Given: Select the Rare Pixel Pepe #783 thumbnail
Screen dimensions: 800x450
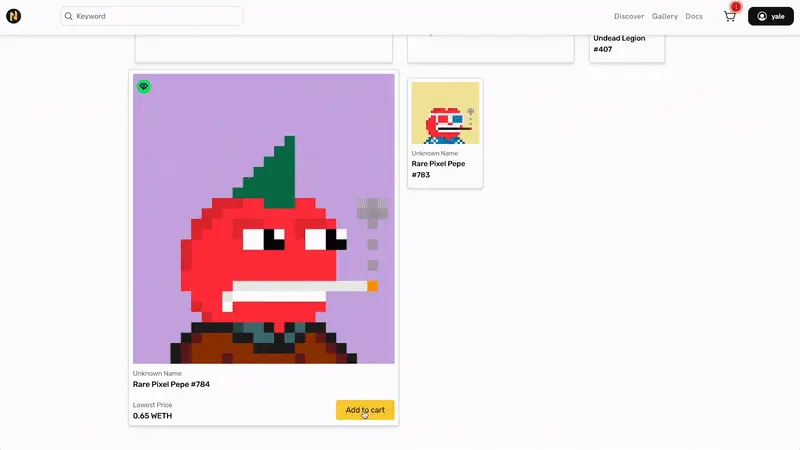Looking at the screenshot, I should 445,113.
